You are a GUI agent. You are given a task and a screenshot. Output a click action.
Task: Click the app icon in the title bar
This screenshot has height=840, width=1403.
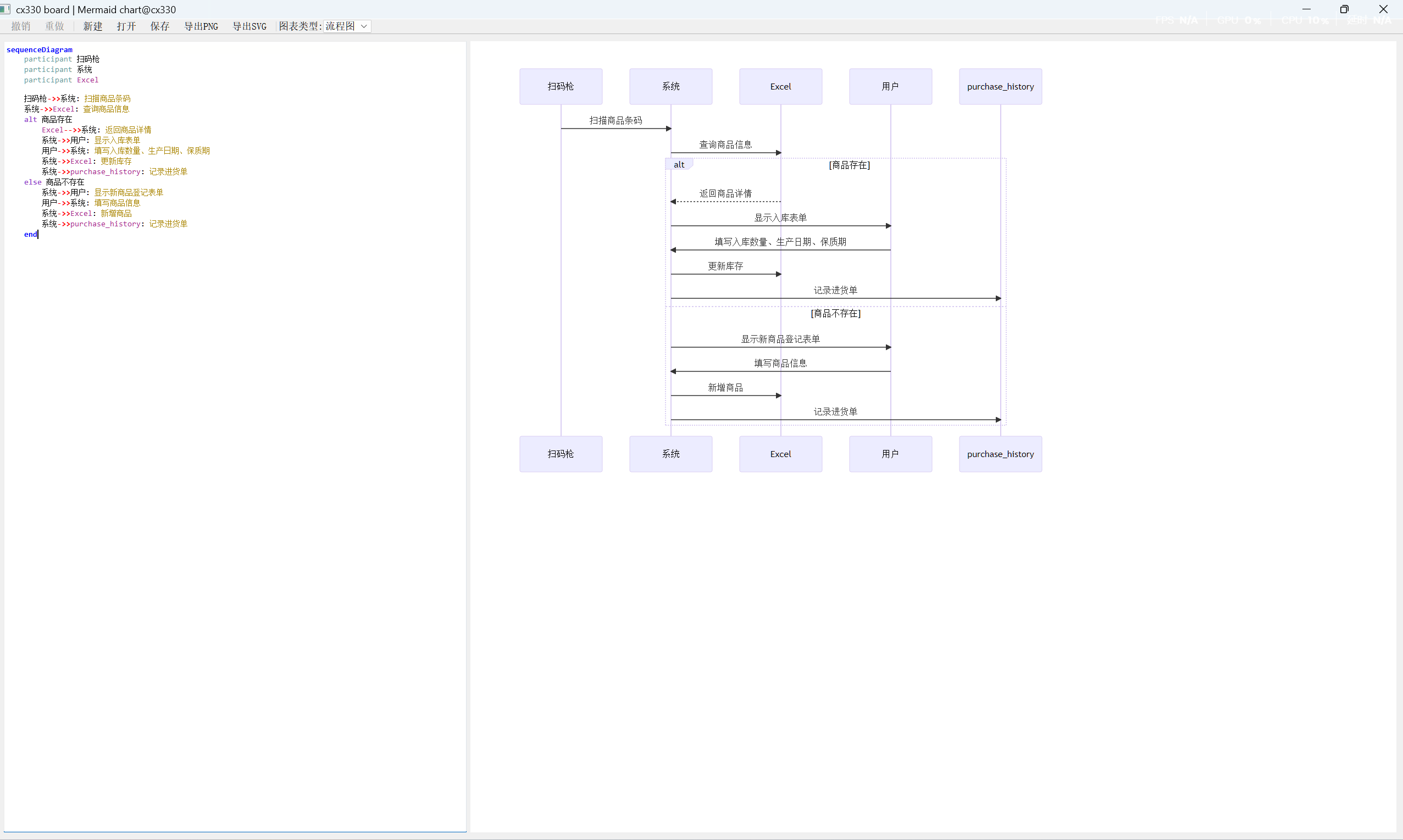click(x=5, y=9)
